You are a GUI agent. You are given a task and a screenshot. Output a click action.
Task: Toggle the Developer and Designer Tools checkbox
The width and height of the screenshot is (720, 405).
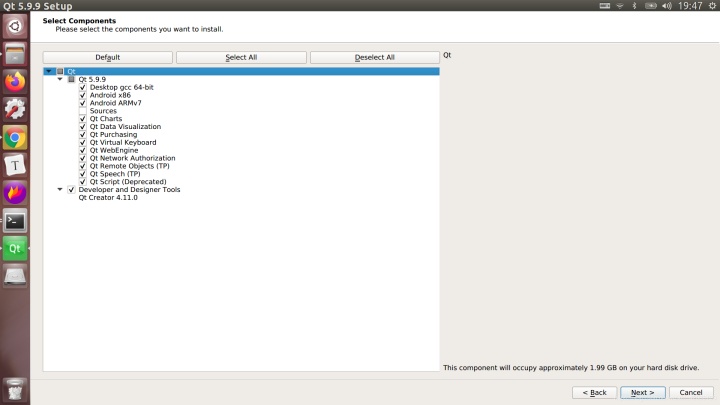click(71, 190)
